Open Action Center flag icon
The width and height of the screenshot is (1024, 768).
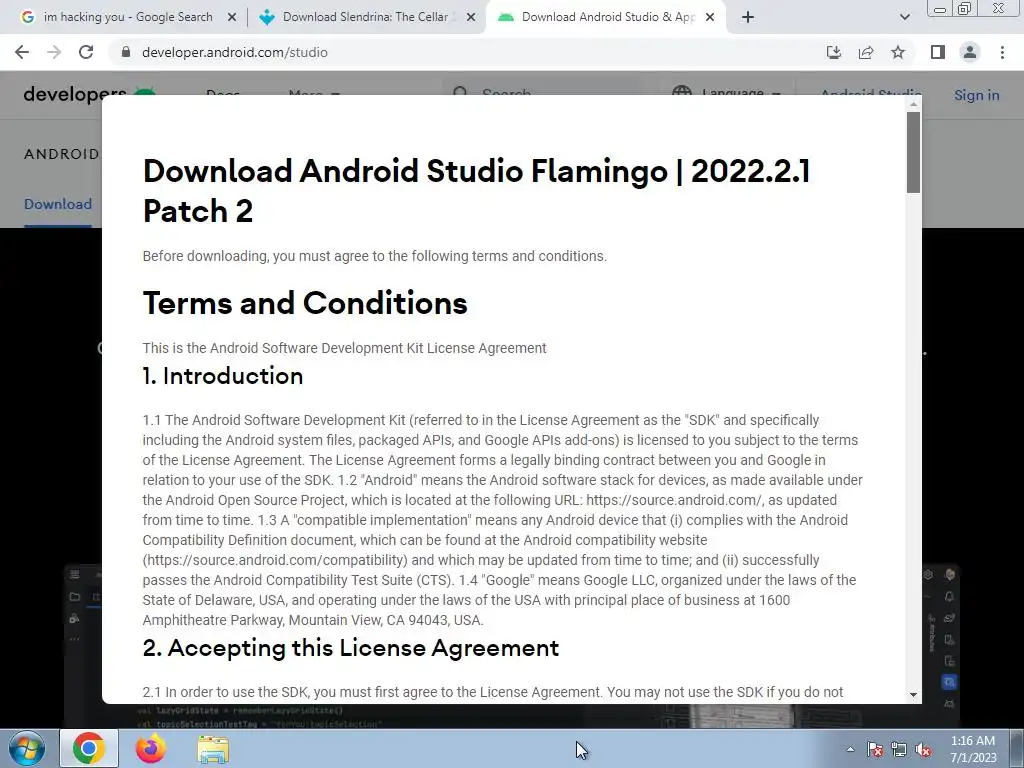[875, 749]
